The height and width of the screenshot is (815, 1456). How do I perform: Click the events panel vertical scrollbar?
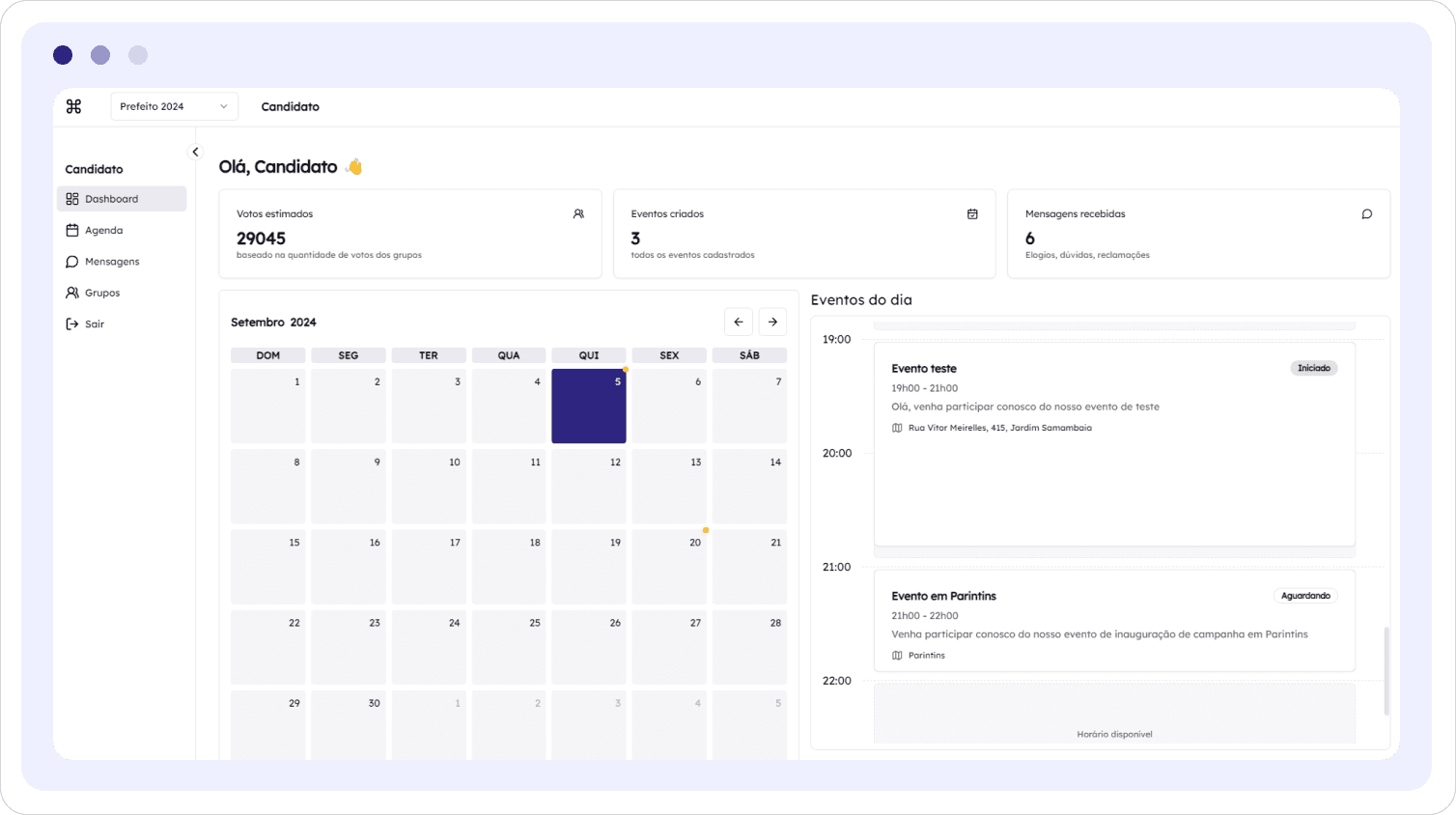tap(1386, 671)
